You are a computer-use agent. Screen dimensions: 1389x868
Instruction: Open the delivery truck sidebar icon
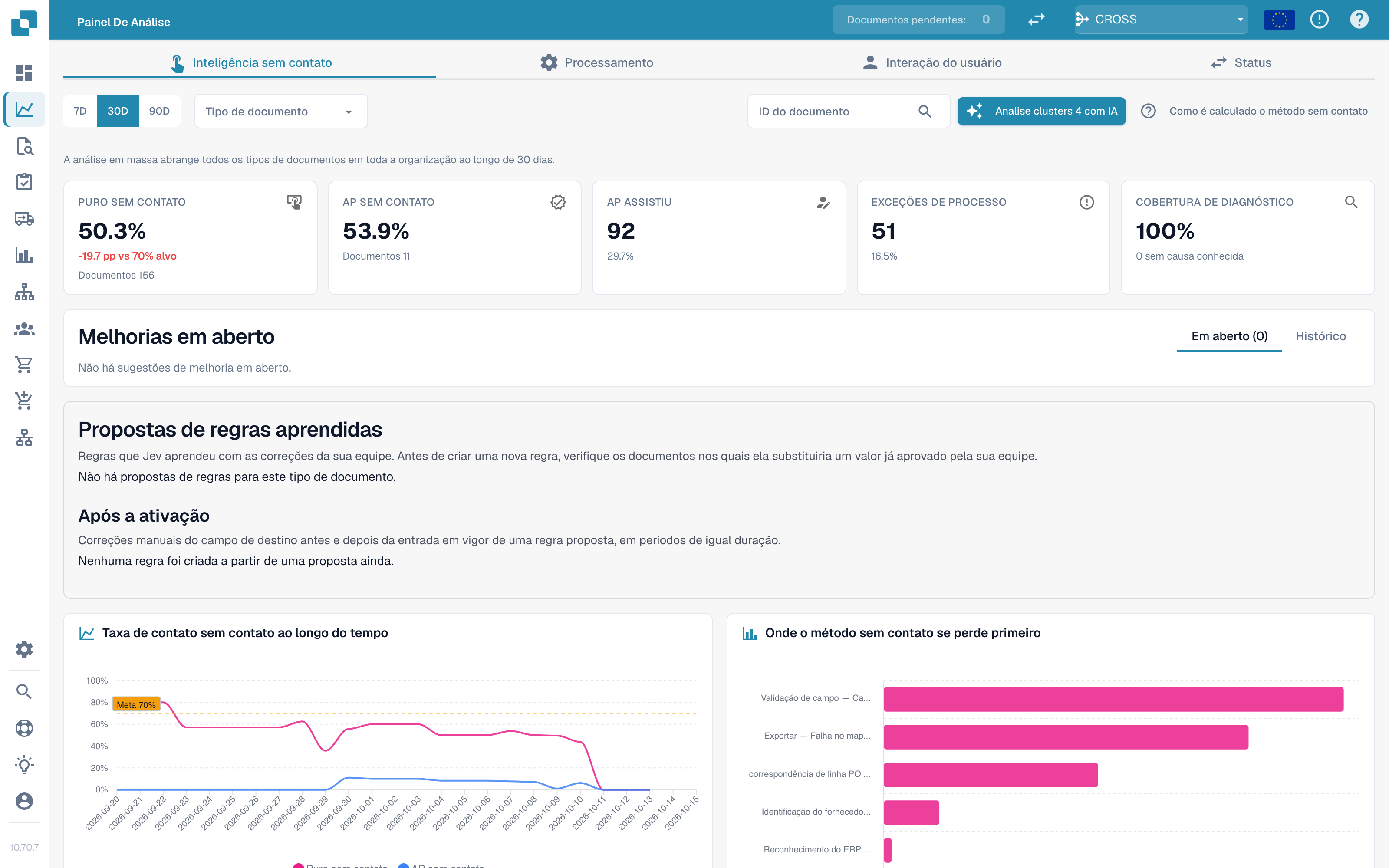point(24,219)
